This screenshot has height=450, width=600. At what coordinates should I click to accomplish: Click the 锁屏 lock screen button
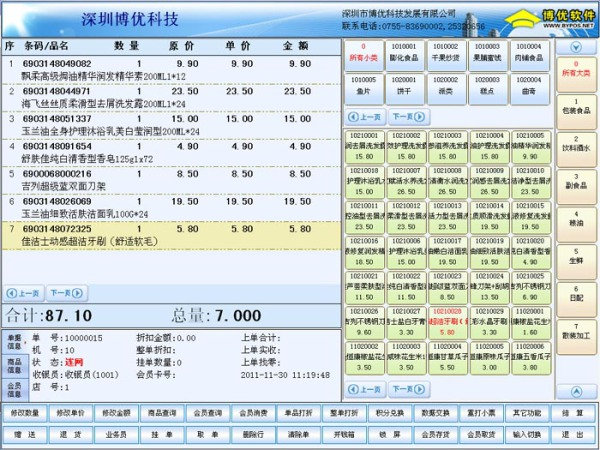(x=390, y=435)
